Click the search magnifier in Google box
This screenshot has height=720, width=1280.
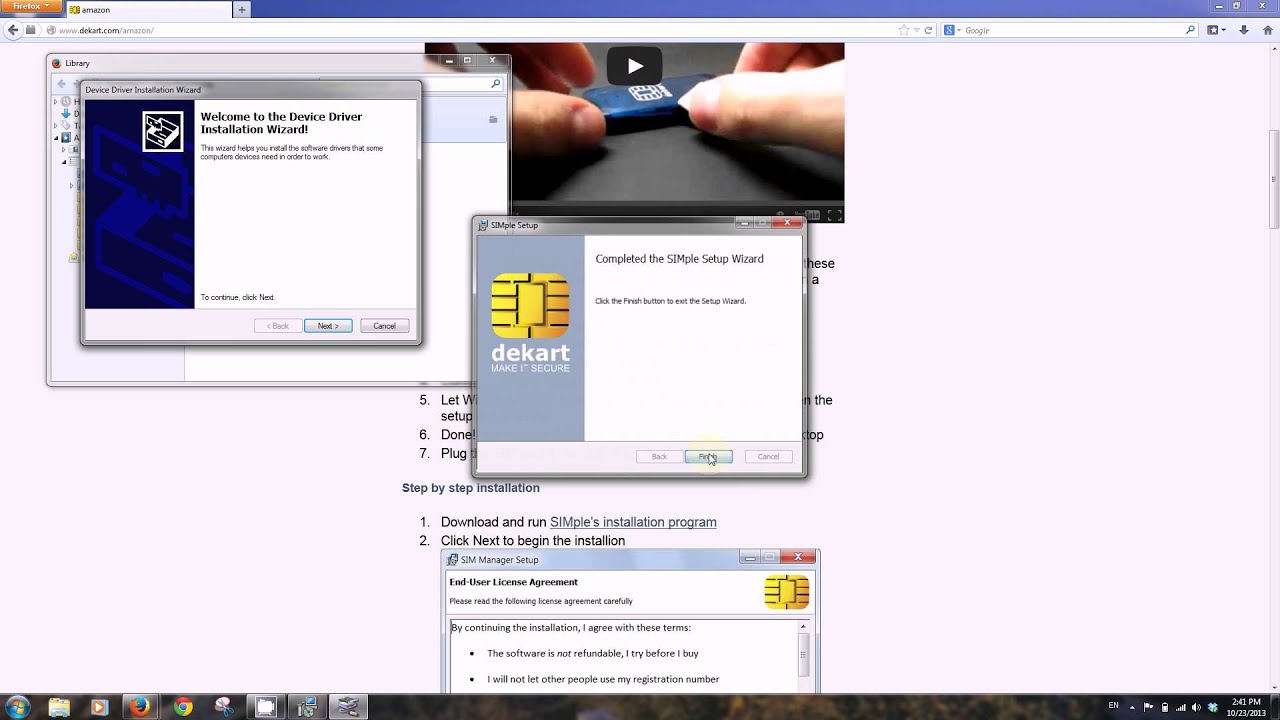click(x=1190, y=30)
